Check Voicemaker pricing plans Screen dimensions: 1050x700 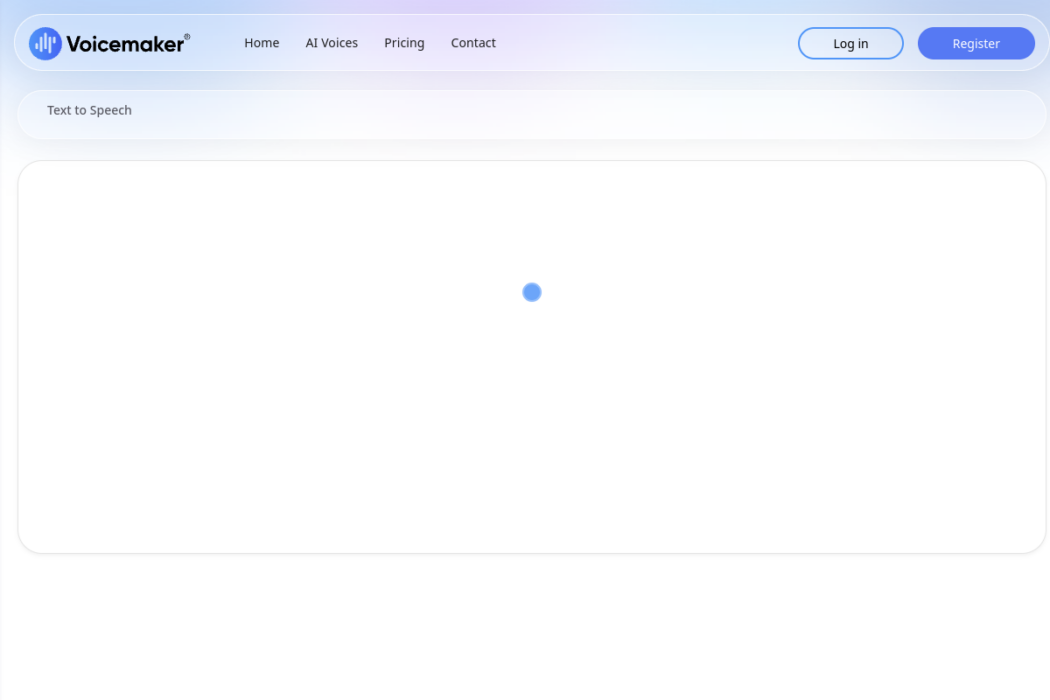(x=404, y=43)
